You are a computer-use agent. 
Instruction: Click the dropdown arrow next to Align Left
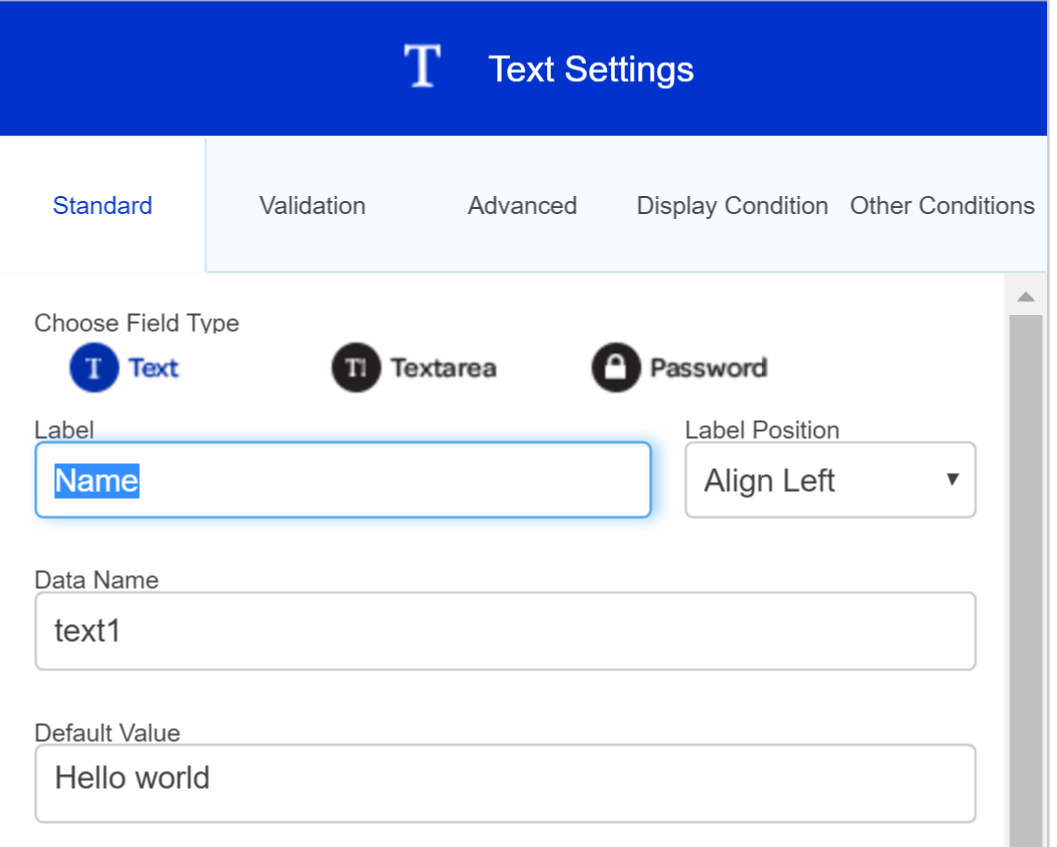953,480
